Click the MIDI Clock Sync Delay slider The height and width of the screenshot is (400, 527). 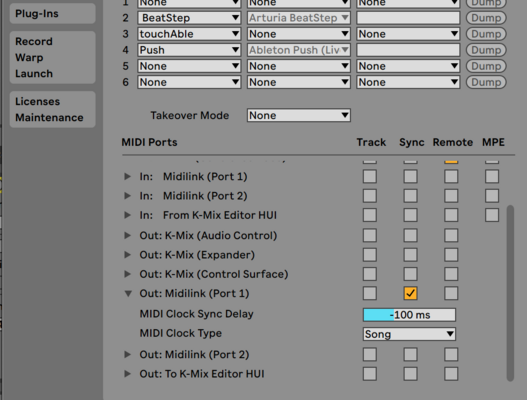409,315
